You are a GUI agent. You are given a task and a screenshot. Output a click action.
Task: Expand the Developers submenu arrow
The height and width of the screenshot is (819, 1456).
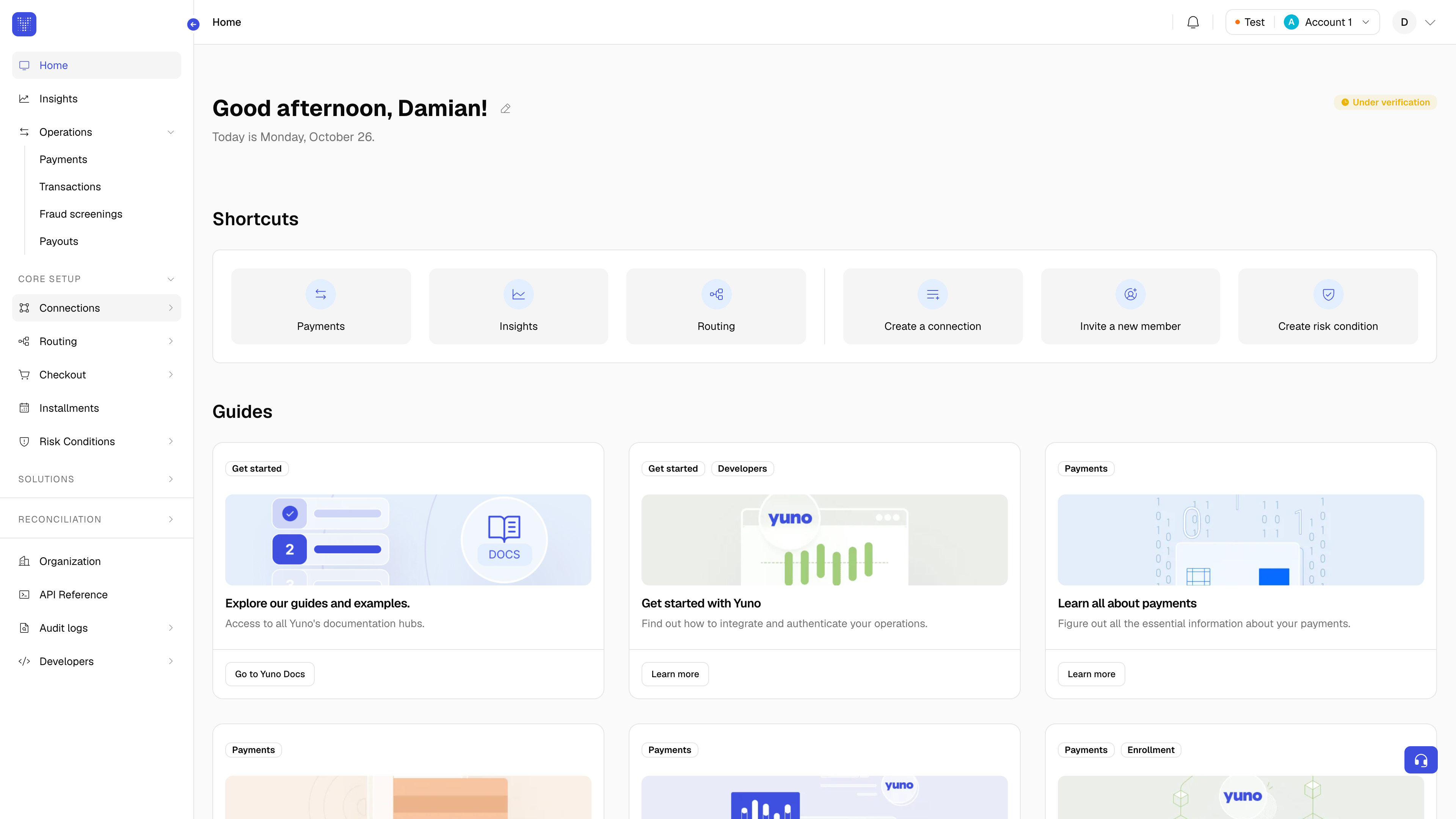click(x=171, y=661)
